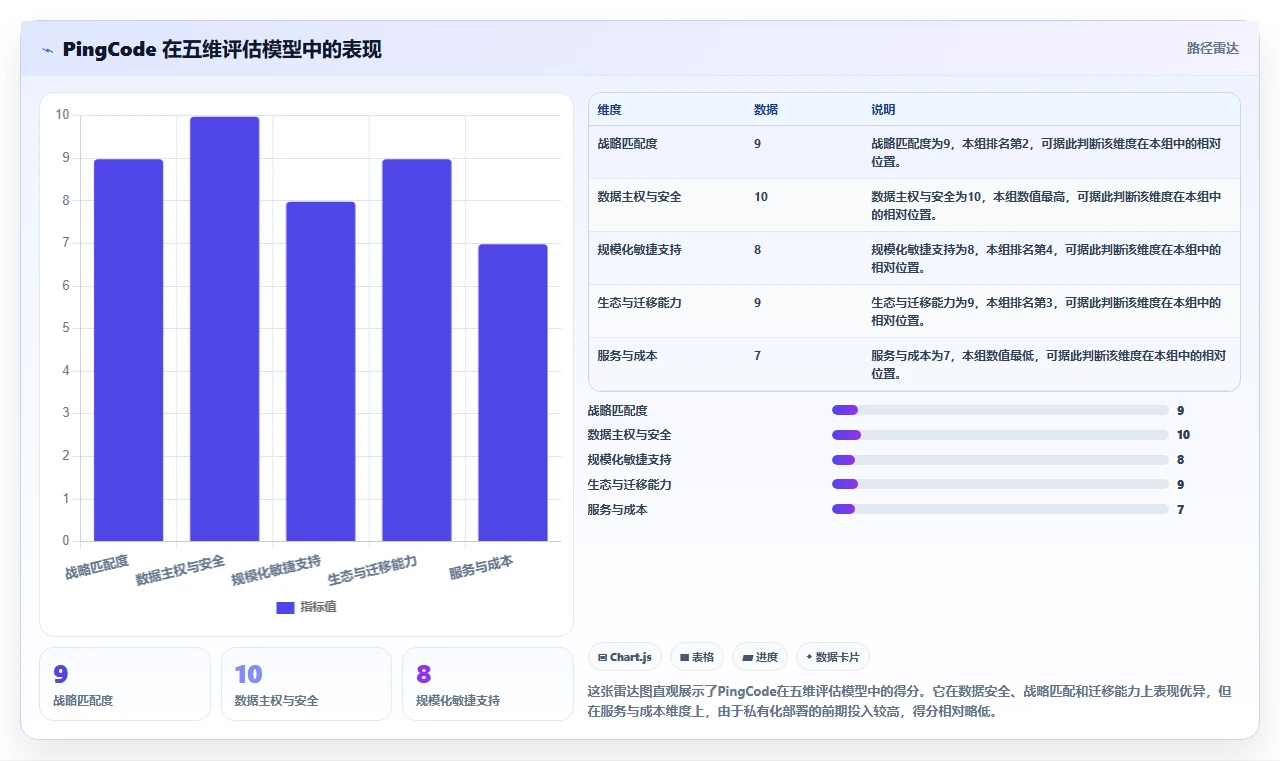Click the 数据主权与安全 x-axis label
1280x761 pixels.
(181, 570)
